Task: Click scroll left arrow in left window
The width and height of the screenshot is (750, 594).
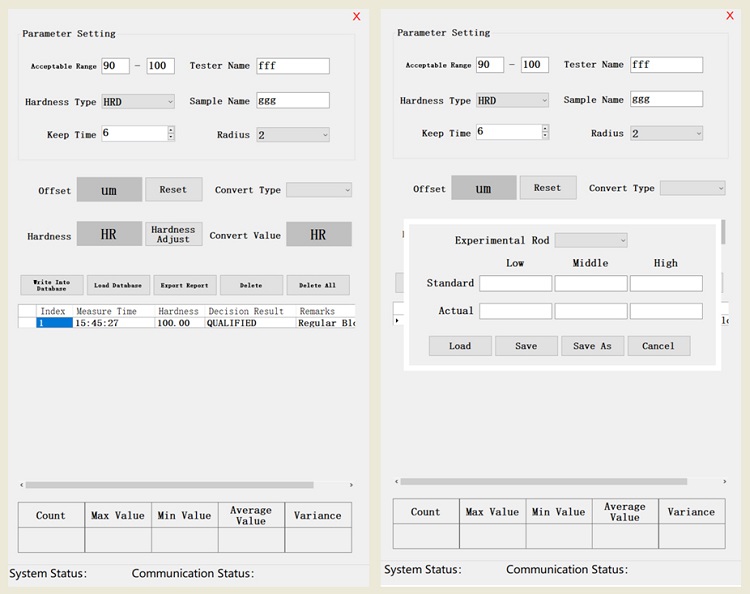Action: tap(22, 485)
